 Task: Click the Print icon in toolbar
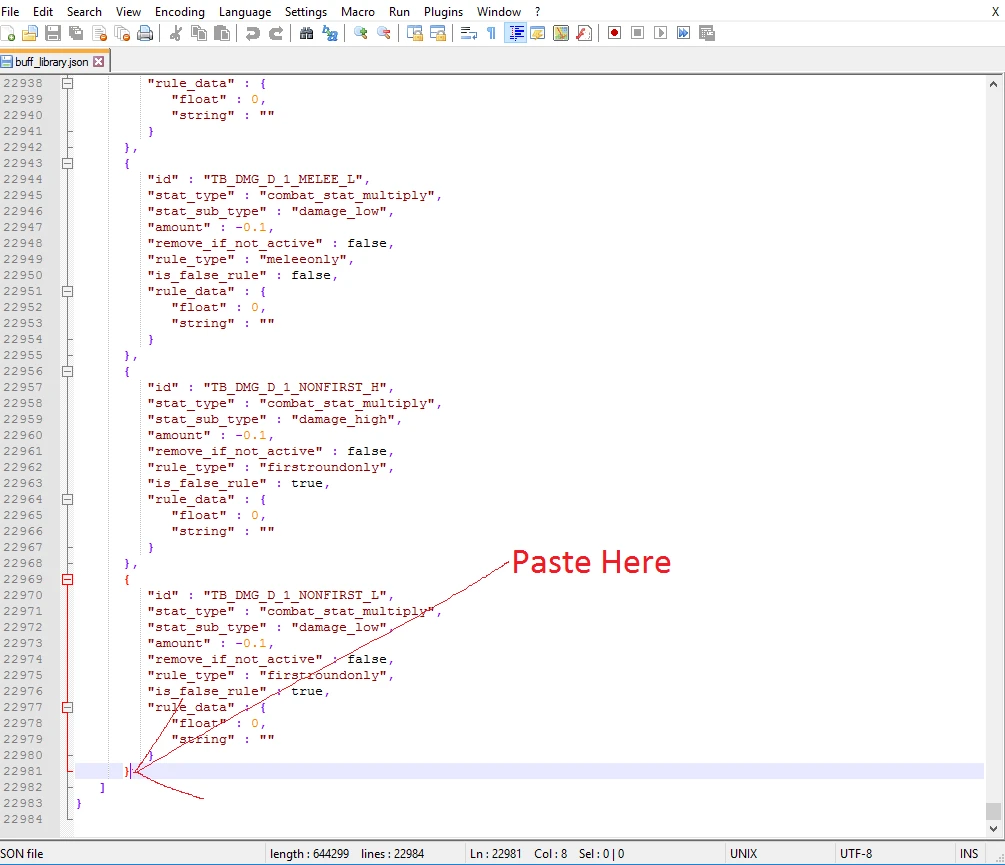click(x=145, y=33)
